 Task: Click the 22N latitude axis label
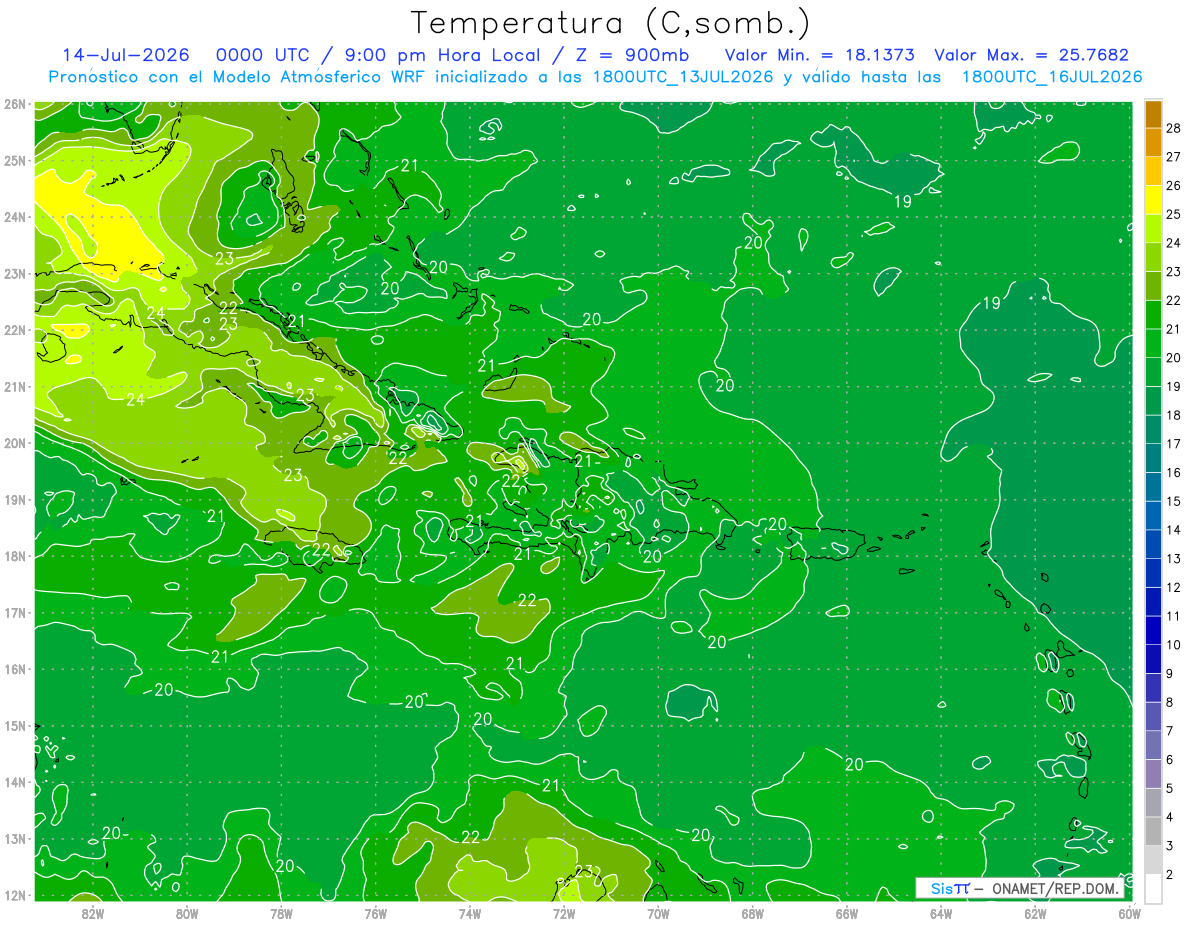tap(14, 330)
